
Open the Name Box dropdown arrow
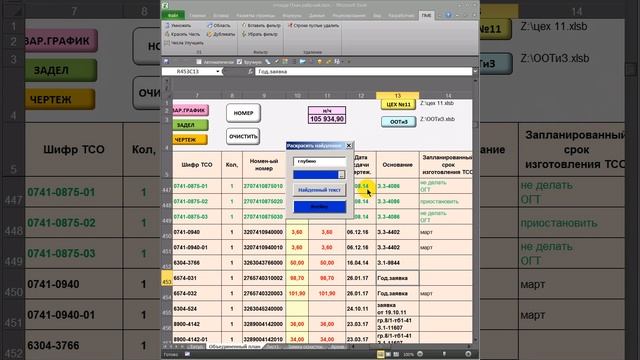(x=218, y=71)
